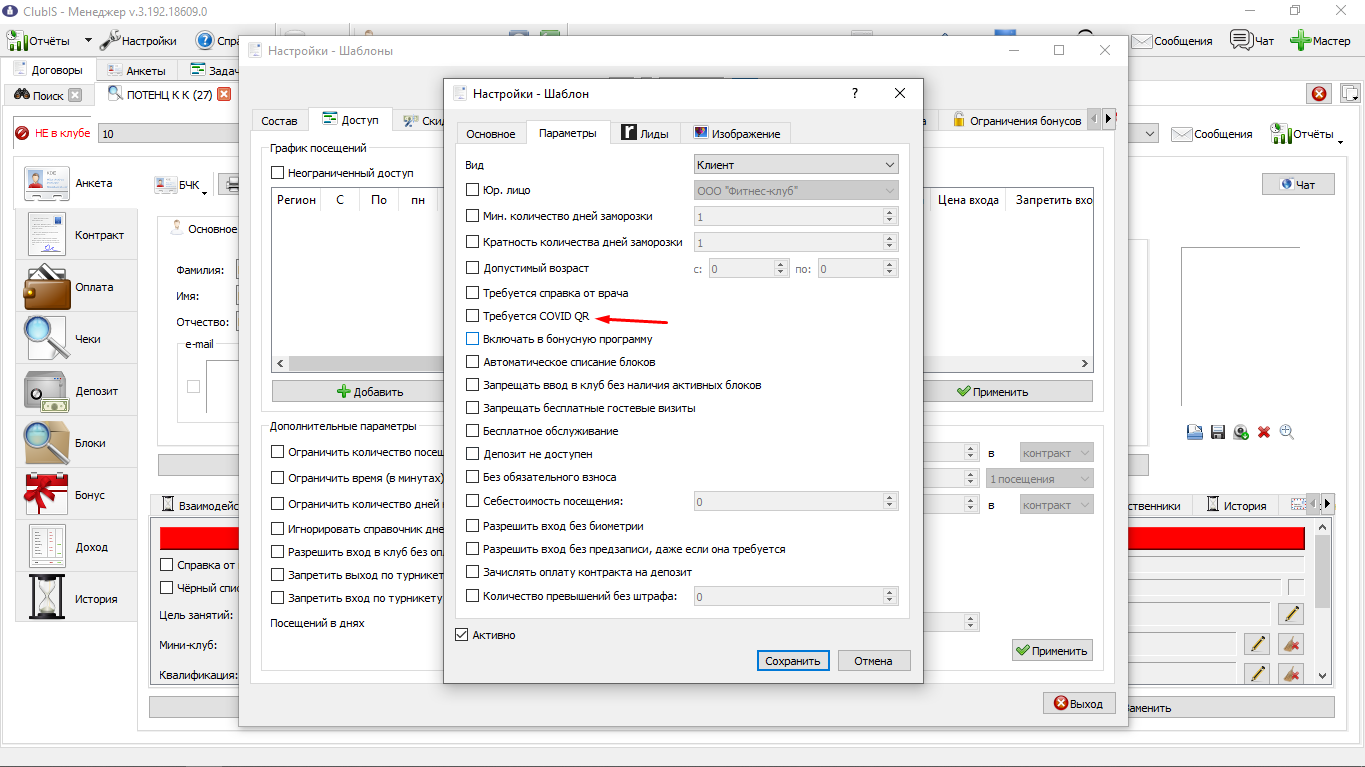Open the Чеки magnifier icon in sidebar

(x=46, y=339)
